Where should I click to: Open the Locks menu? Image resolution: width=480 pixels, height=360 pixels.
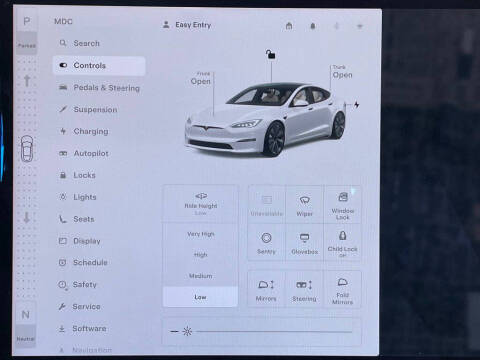(77, 175)
